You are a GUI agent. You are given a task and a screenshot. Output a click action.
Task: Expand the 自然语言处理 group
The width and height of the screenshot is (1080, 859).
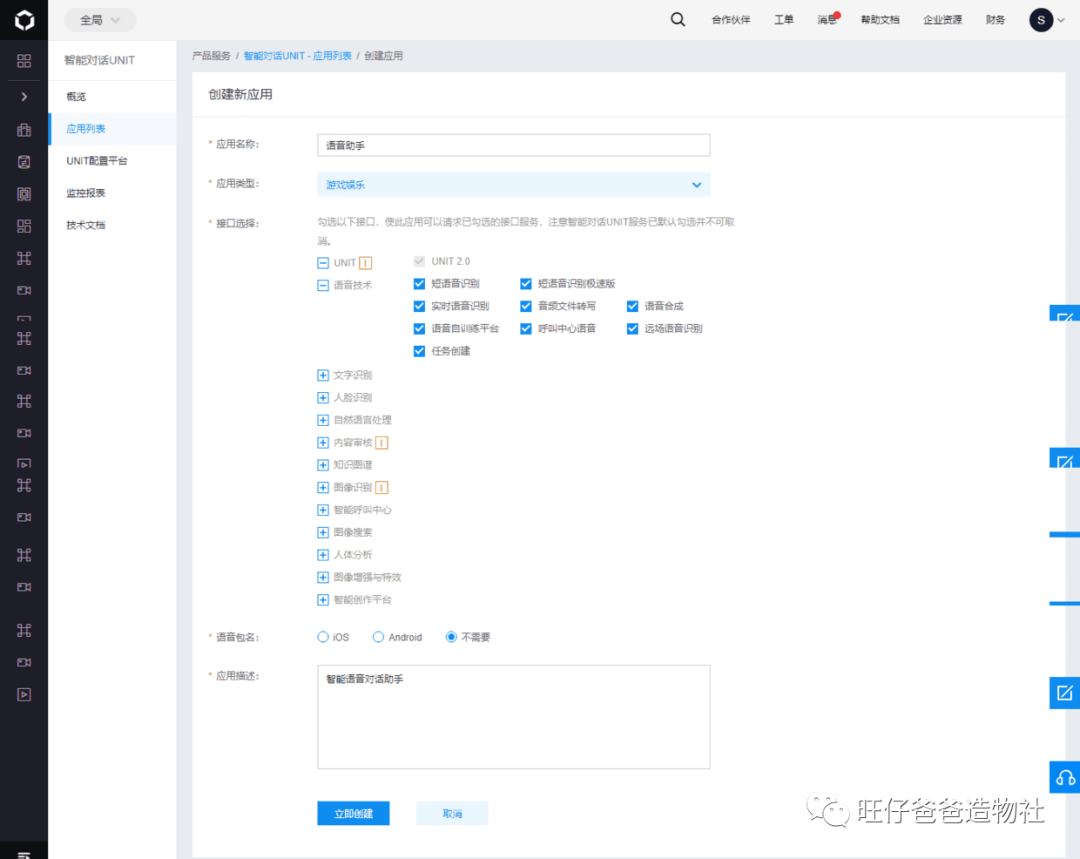point(322,420)
